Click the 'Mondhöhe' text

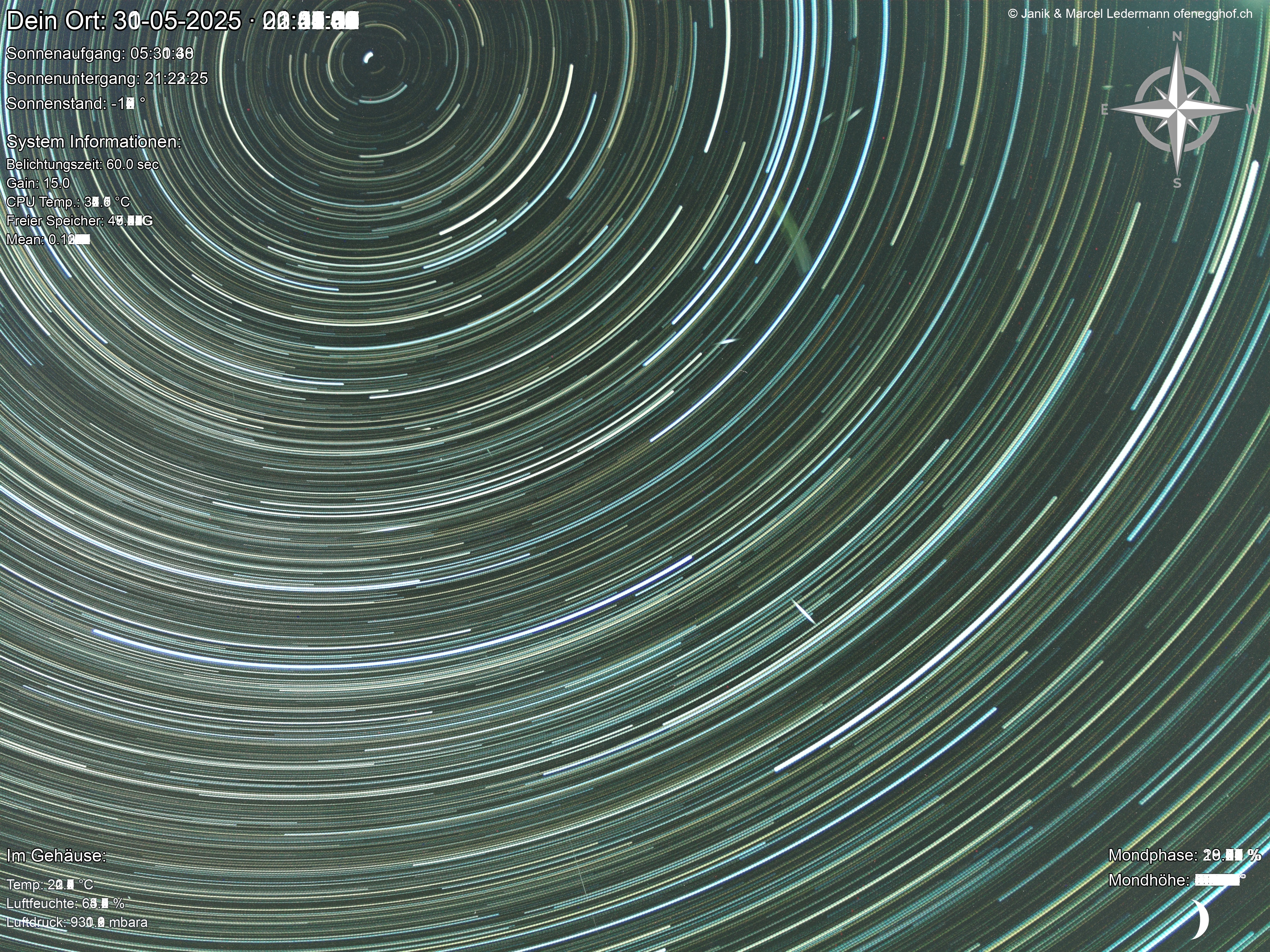click(1177, 880)
